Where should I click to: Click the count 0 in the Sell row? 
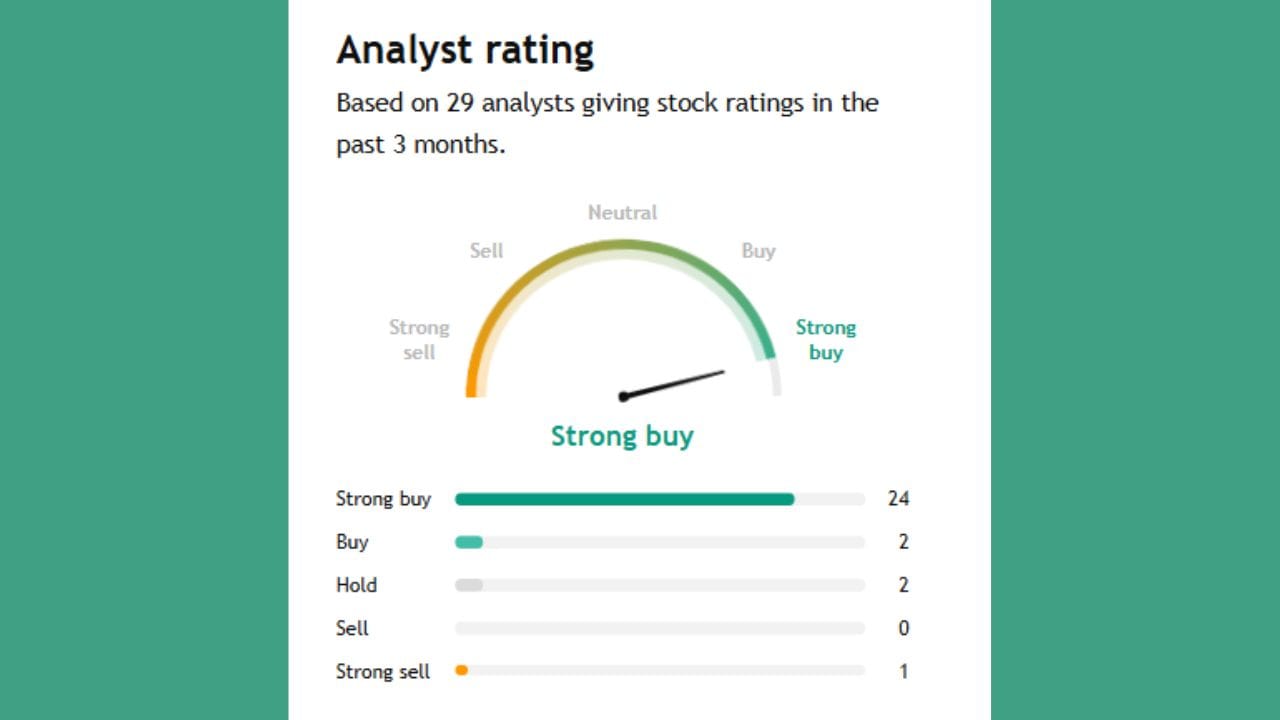pyautogui.click(x=903, y=628)
